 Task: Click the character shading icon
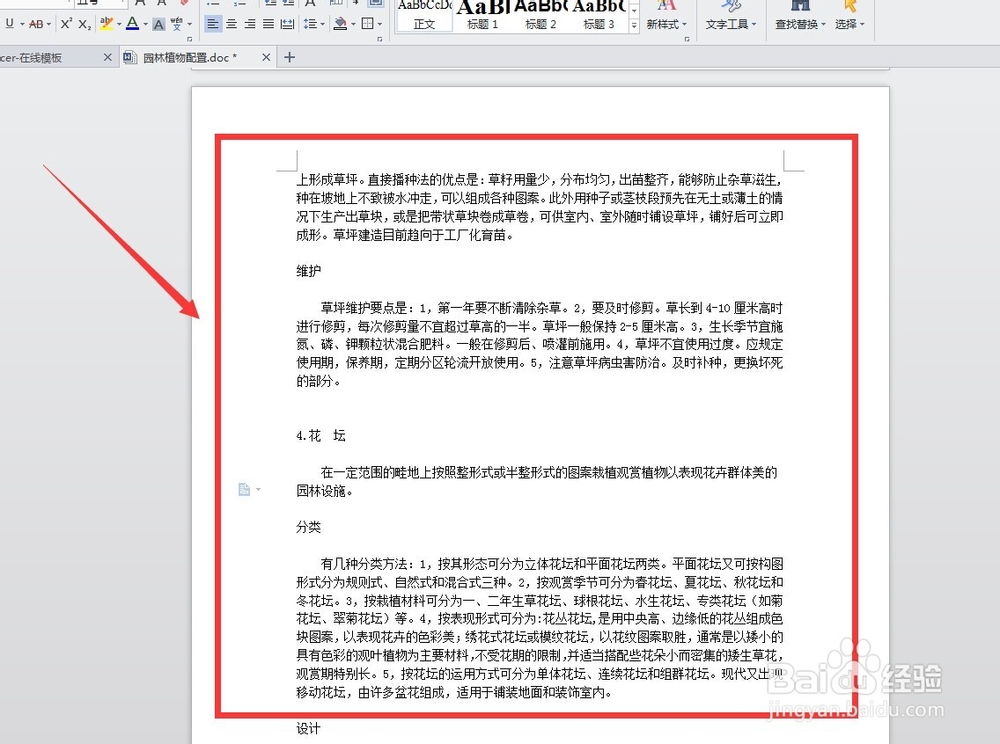[158, 22]
